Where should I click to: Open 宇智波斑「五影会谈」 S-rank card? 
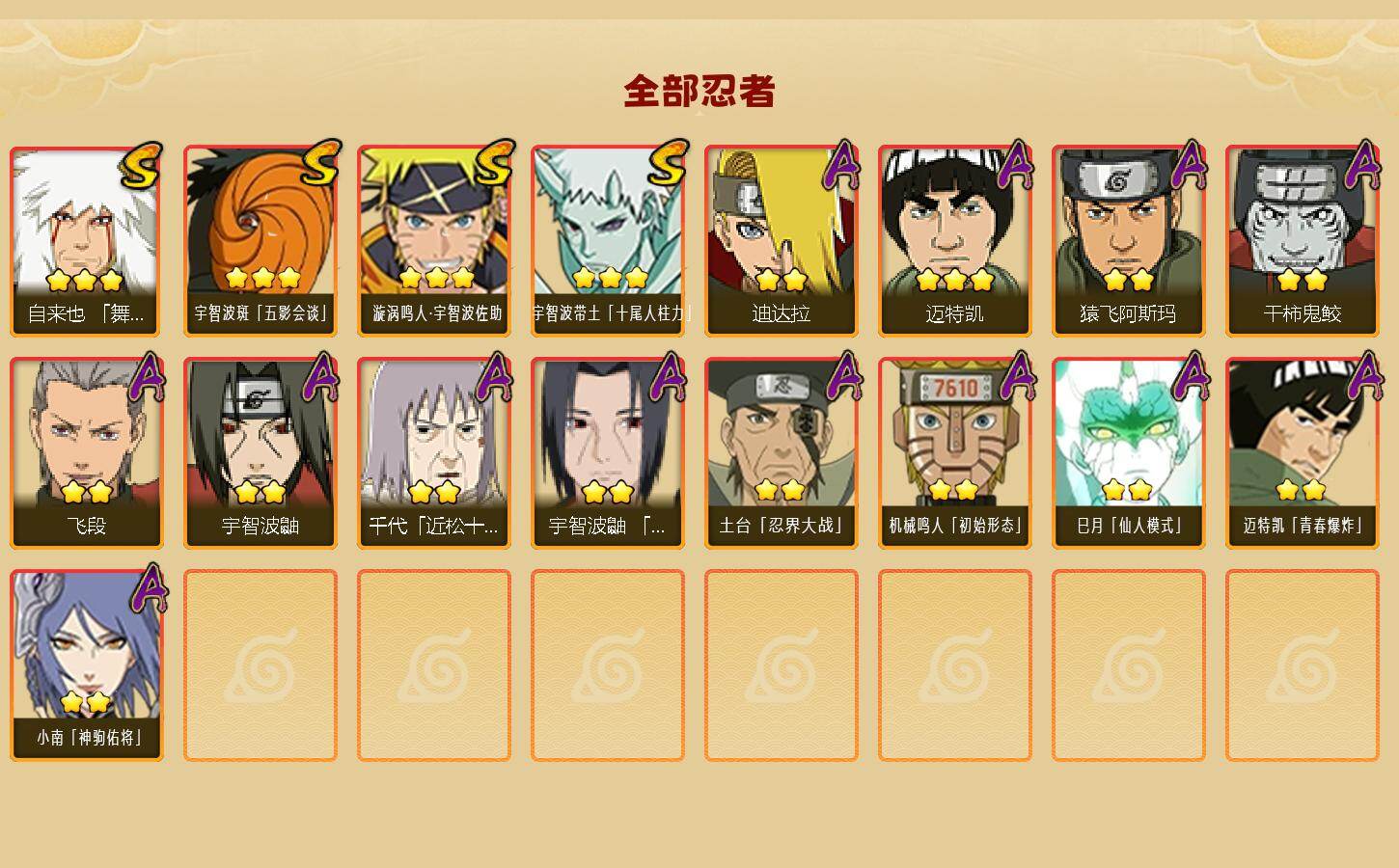260,241
